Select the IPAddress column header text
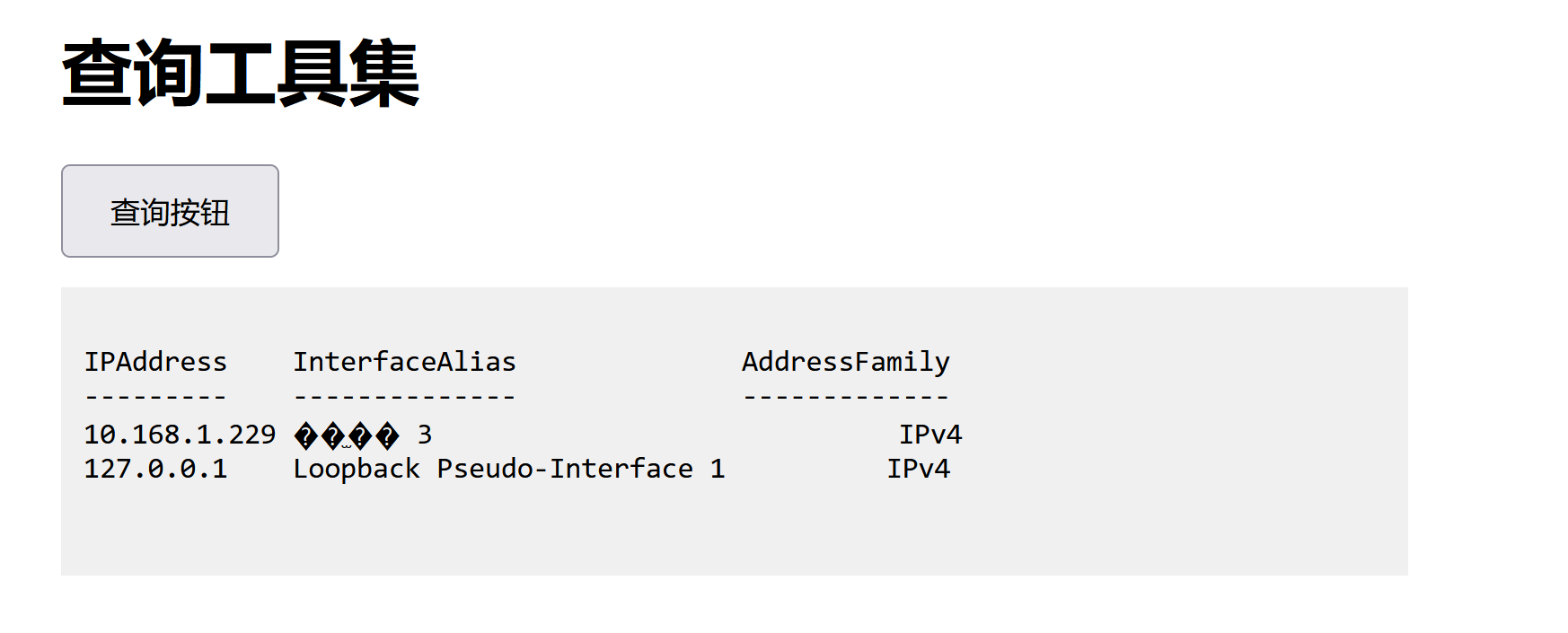 (x=155, y=362)
